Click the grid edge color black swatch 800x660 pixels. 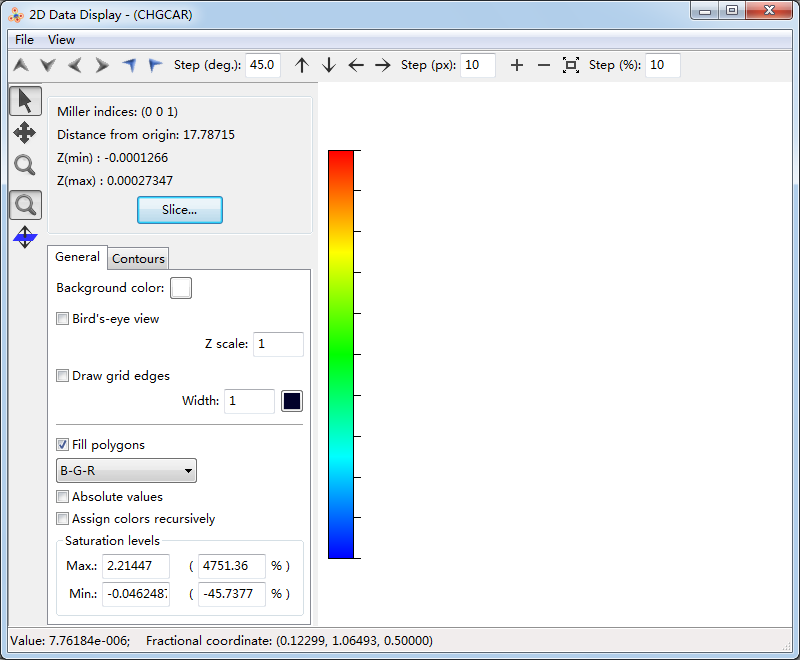point(292,401)
